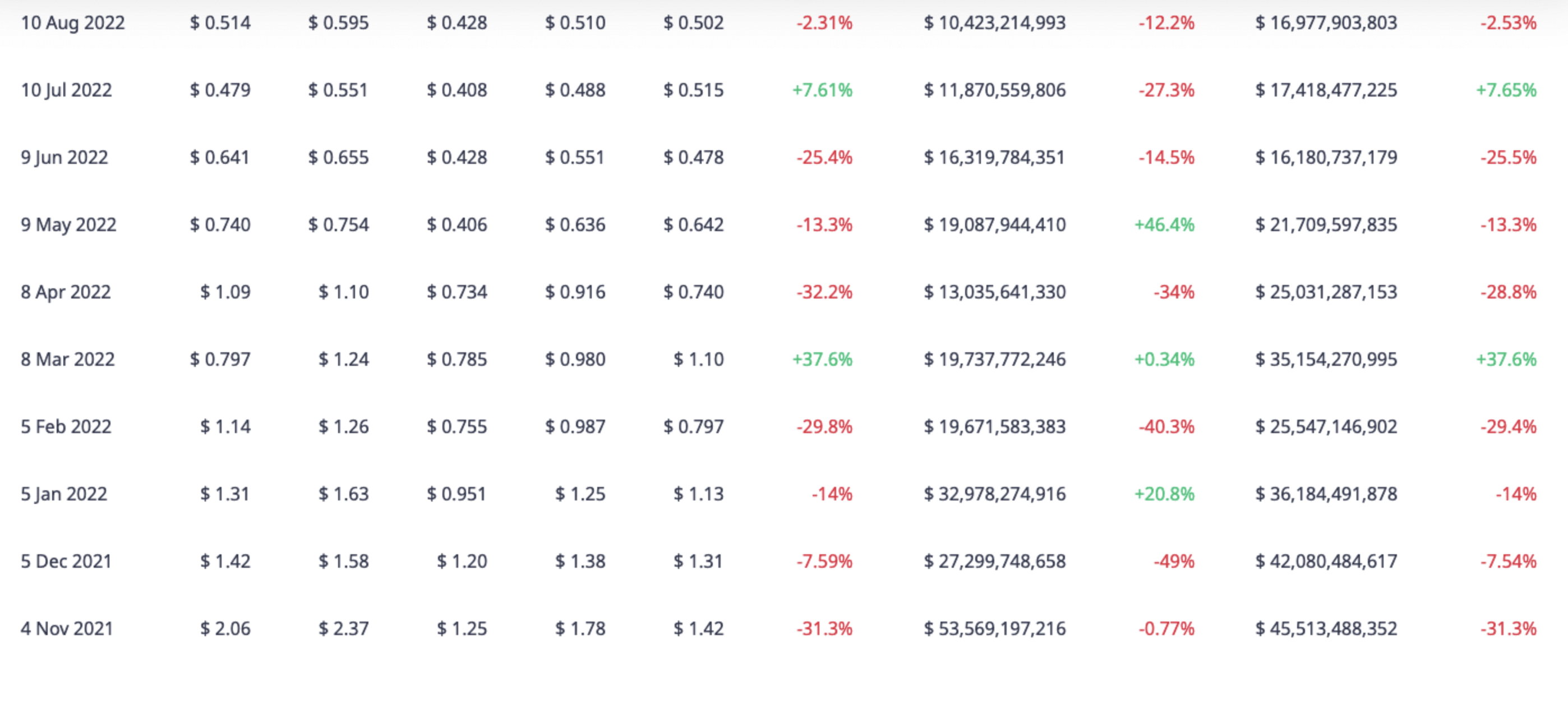Click the green +7.61% price change

822,90
